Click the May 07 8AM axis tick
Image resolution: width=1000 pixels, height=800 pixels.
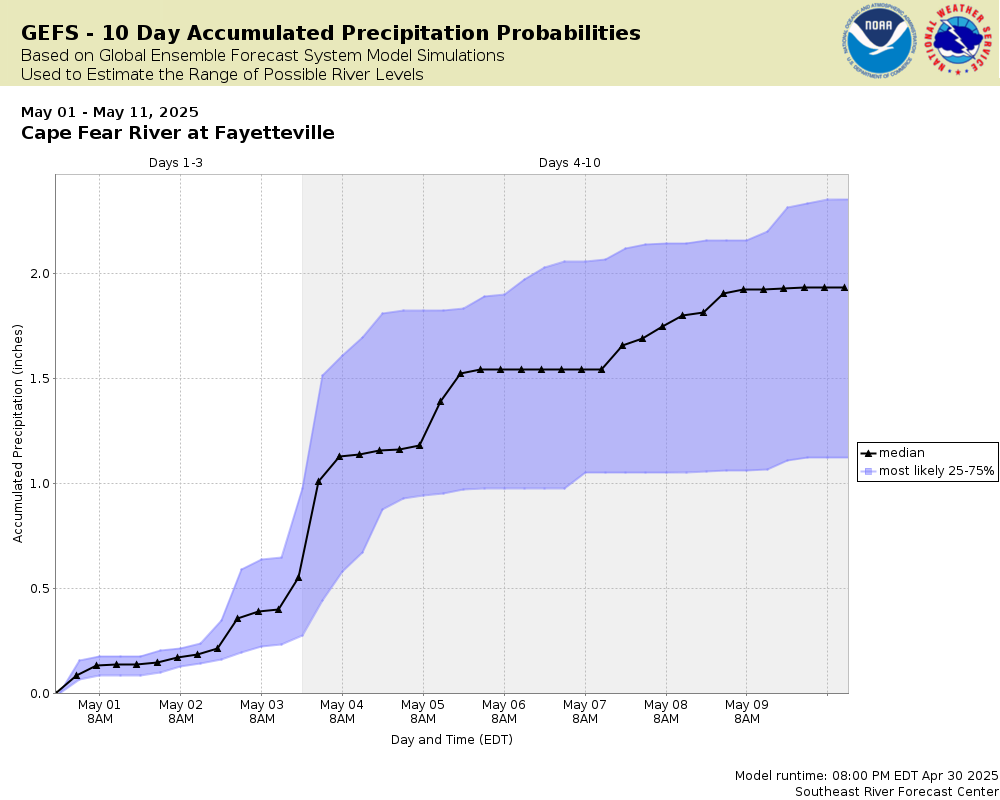click(585, 712)
